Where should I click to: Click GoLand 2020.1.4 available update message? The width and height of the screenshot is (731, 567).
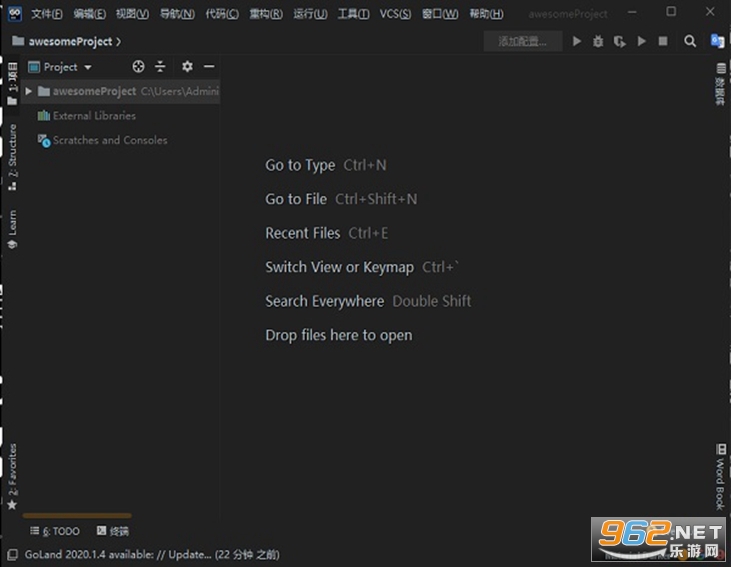point(152,554)
